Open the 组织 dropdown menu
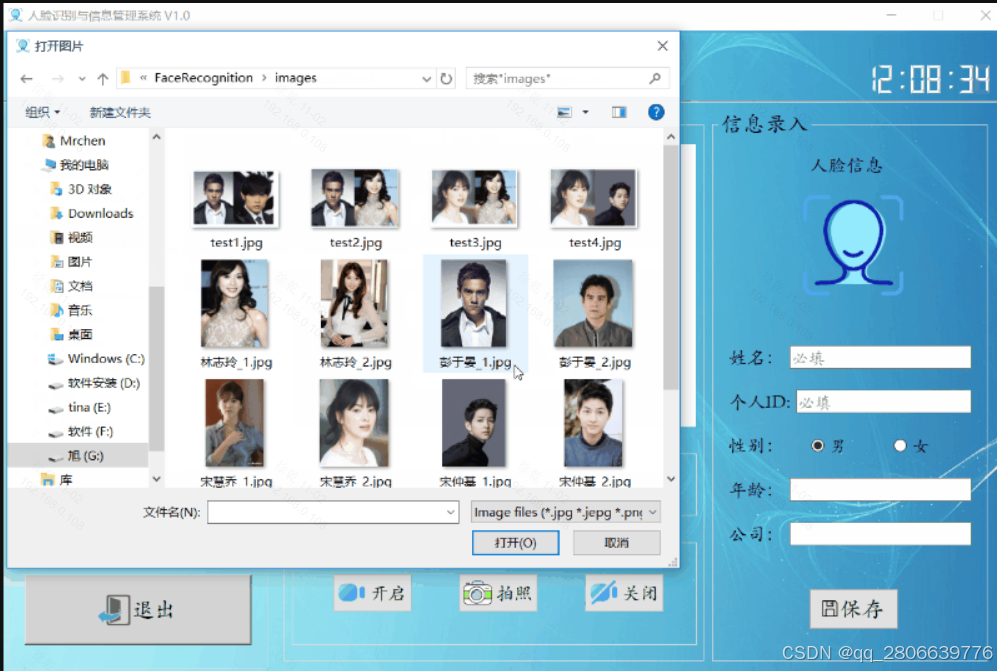This screenshot has width=997, height=671. click(43, 113)
